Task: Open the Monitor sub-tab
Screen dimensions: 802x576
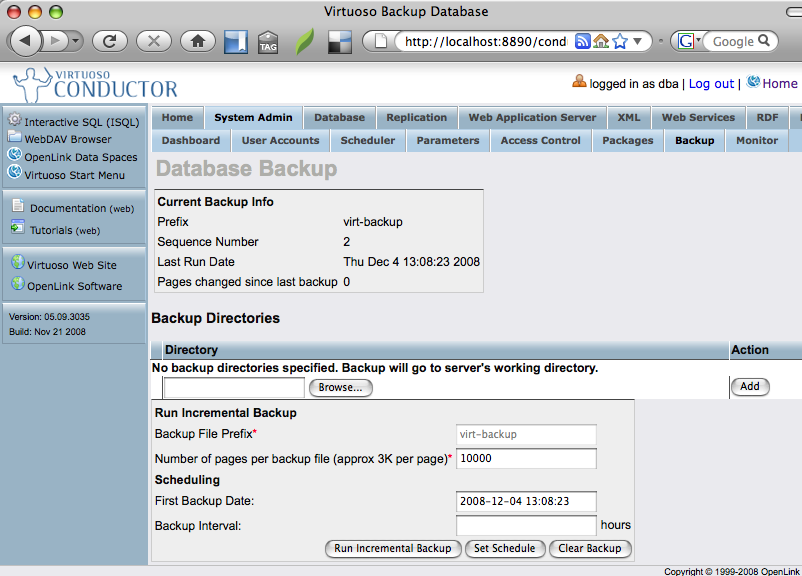Action: click(x=757, y=140)
